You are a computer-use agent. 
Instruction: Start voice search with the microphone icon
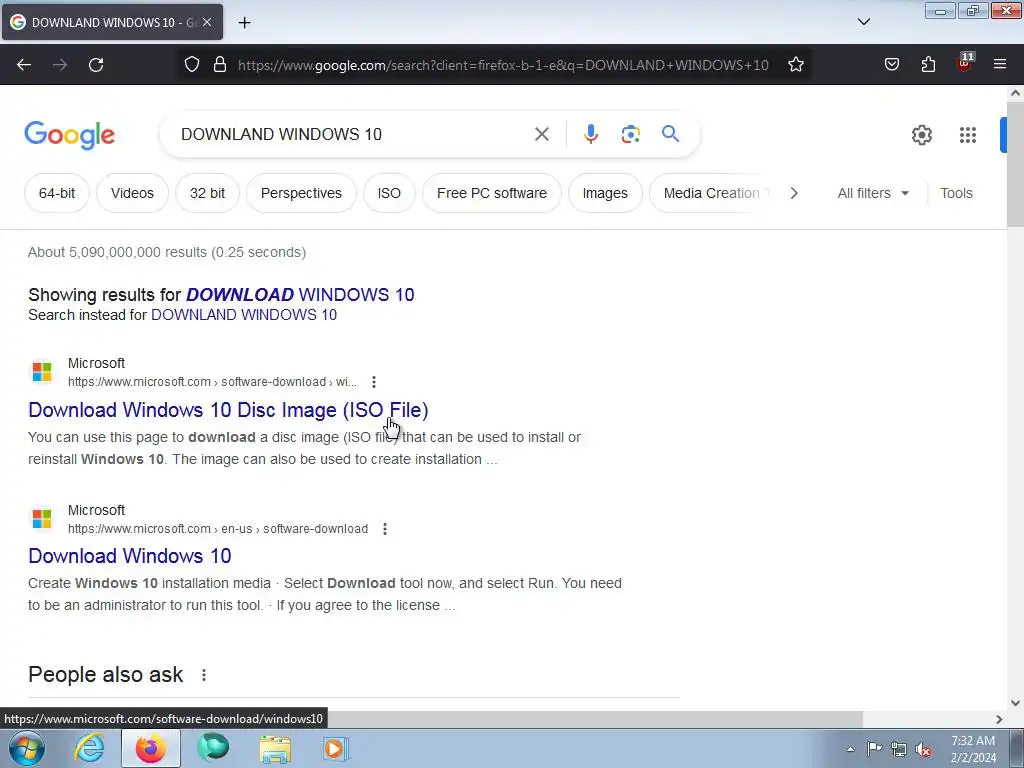[x=590, y=135]
